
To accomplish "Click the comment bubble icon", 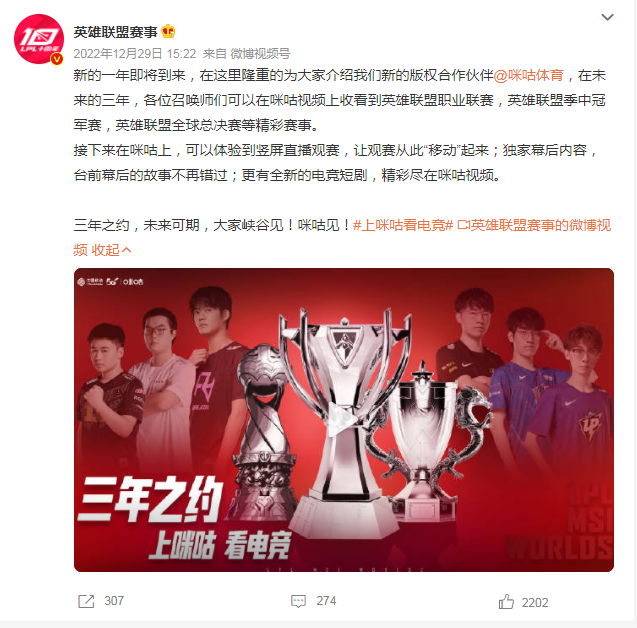I will click(298, 601).
